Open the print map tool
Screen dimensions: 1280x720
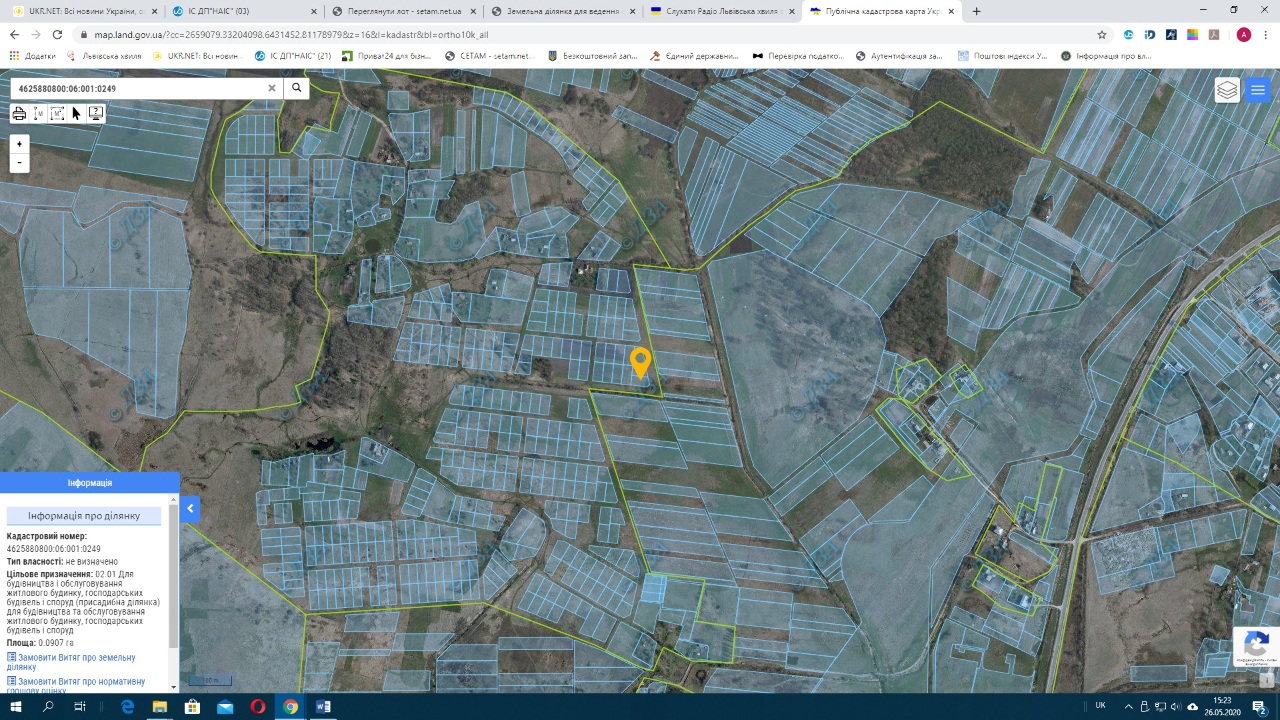click(x=19, y=113)
